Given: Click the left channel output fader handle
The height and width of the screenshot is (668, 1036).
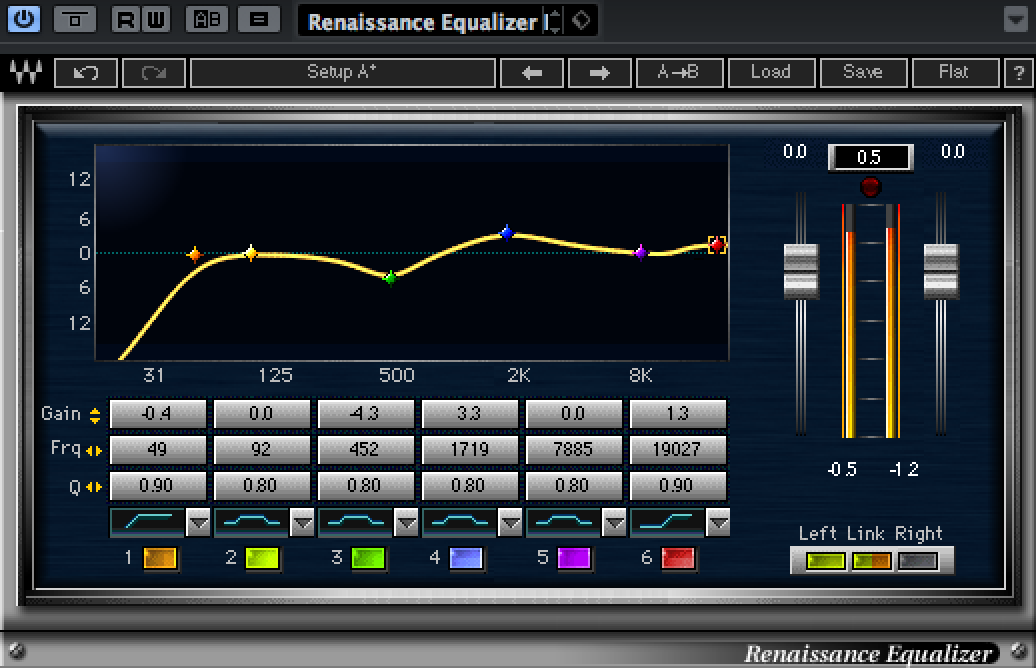Looking at the screenshot, I should (x=801, y=271).
